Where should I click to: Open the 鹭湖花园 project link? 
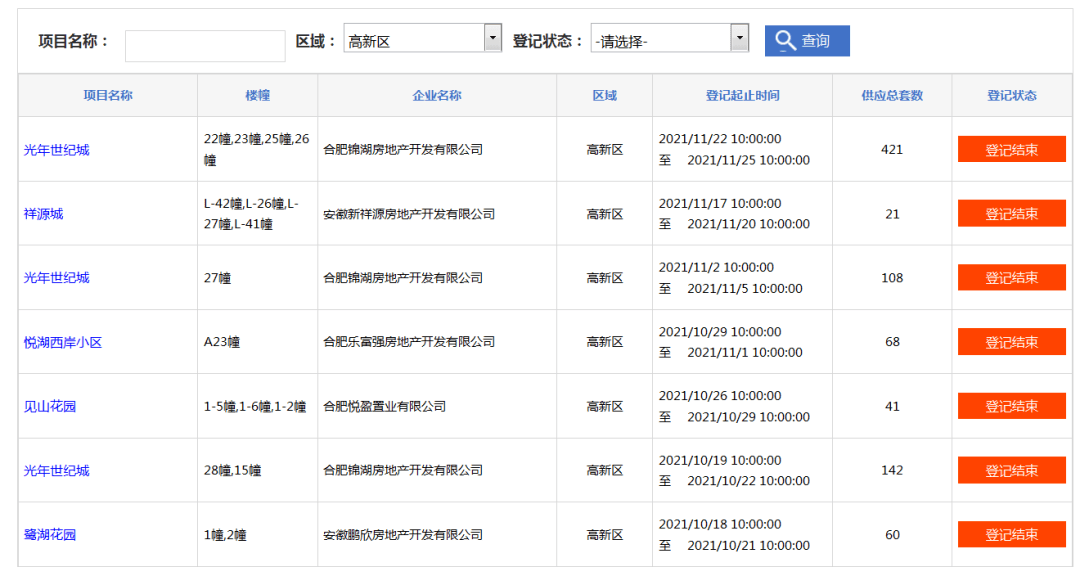click(50, 535)
